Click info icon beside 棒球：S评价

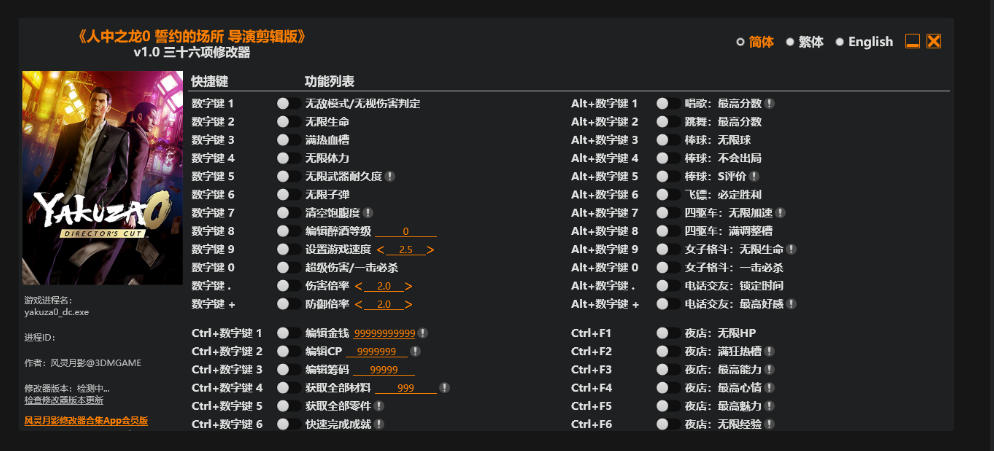coord(754,176)
